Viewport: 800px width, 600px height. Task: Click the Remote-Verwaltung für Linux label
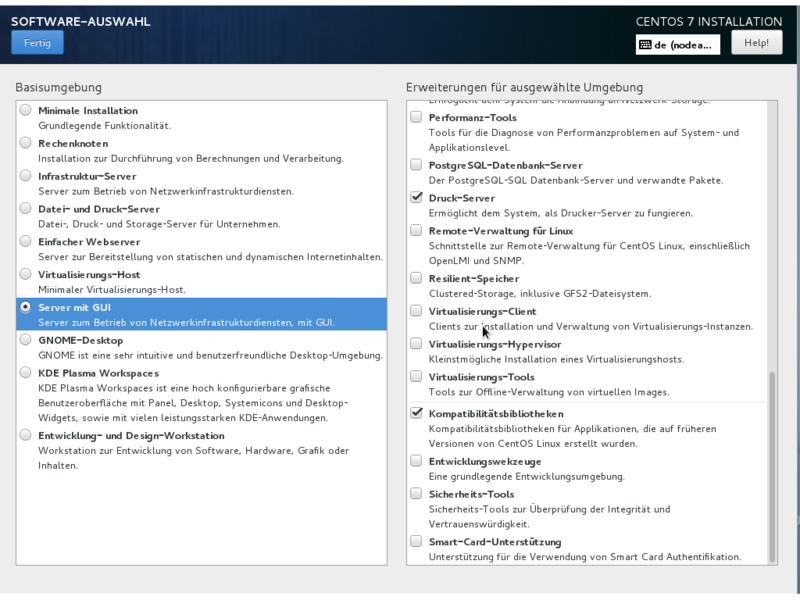pos(501,231)
